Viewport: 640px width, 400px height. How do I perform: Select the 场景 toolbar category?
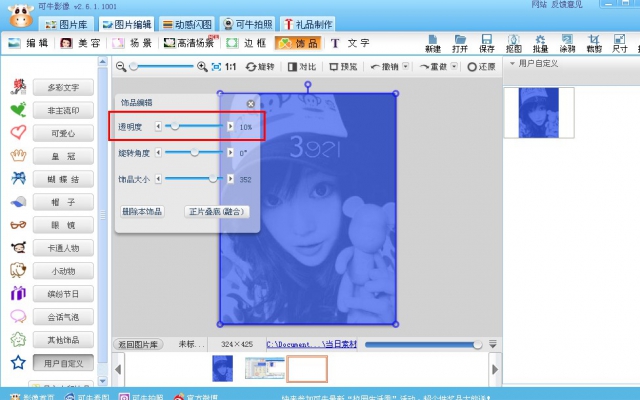[132, 43]
